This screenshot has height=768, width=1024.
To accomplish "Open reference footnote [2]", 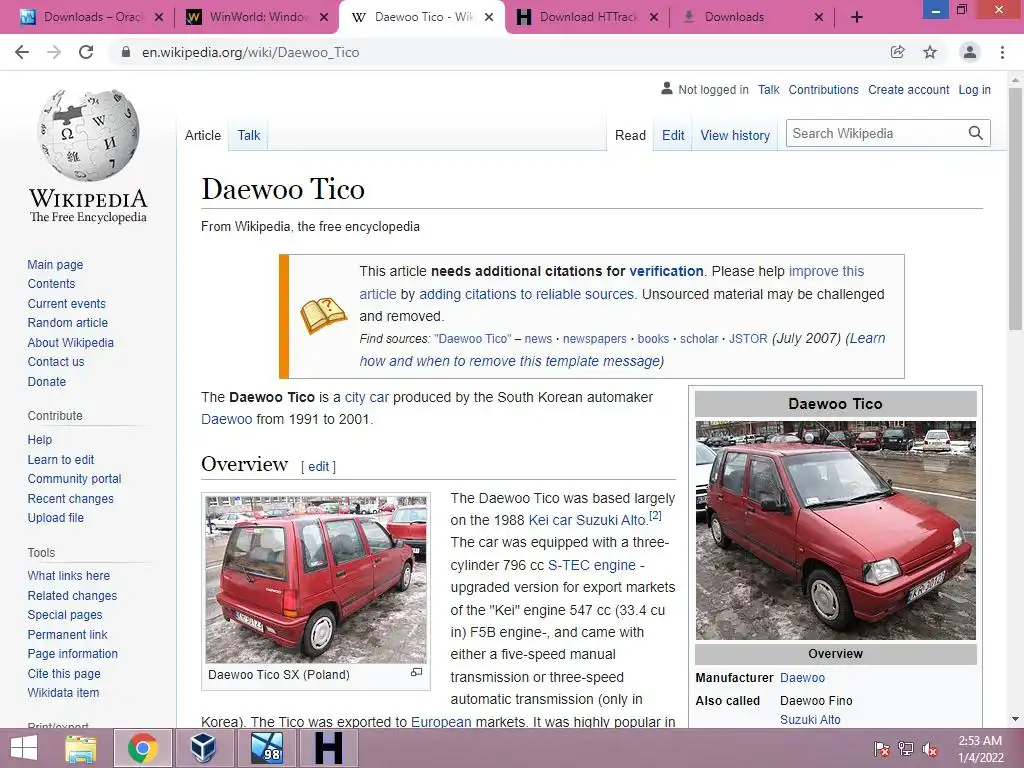I will point(655,515).
